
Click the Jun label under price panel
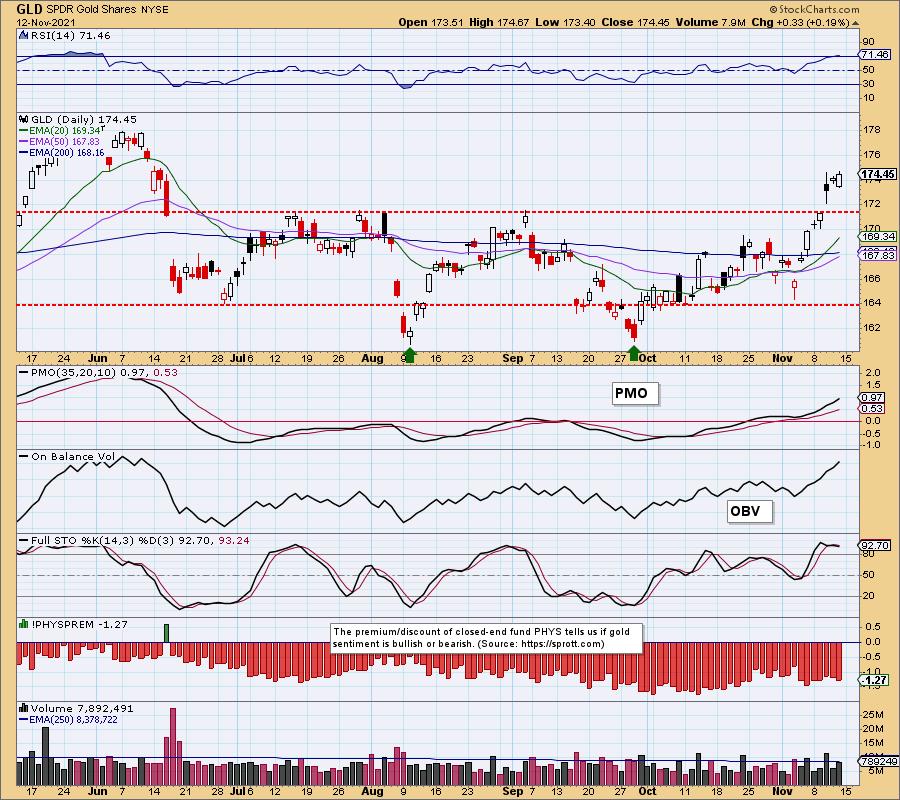98,358
